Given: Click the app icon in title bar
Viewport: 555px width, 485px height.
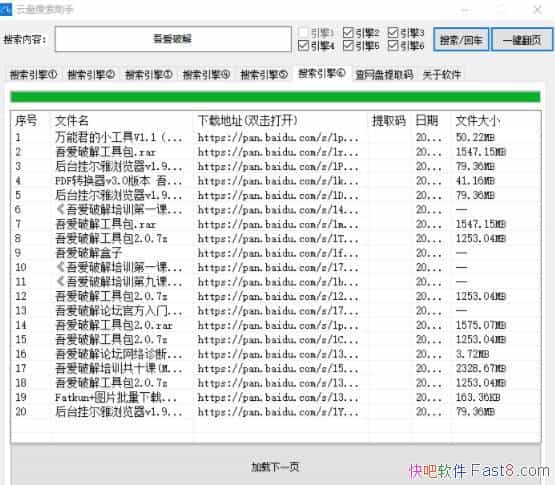Looking at the screenshot, I should pos(6,10).
